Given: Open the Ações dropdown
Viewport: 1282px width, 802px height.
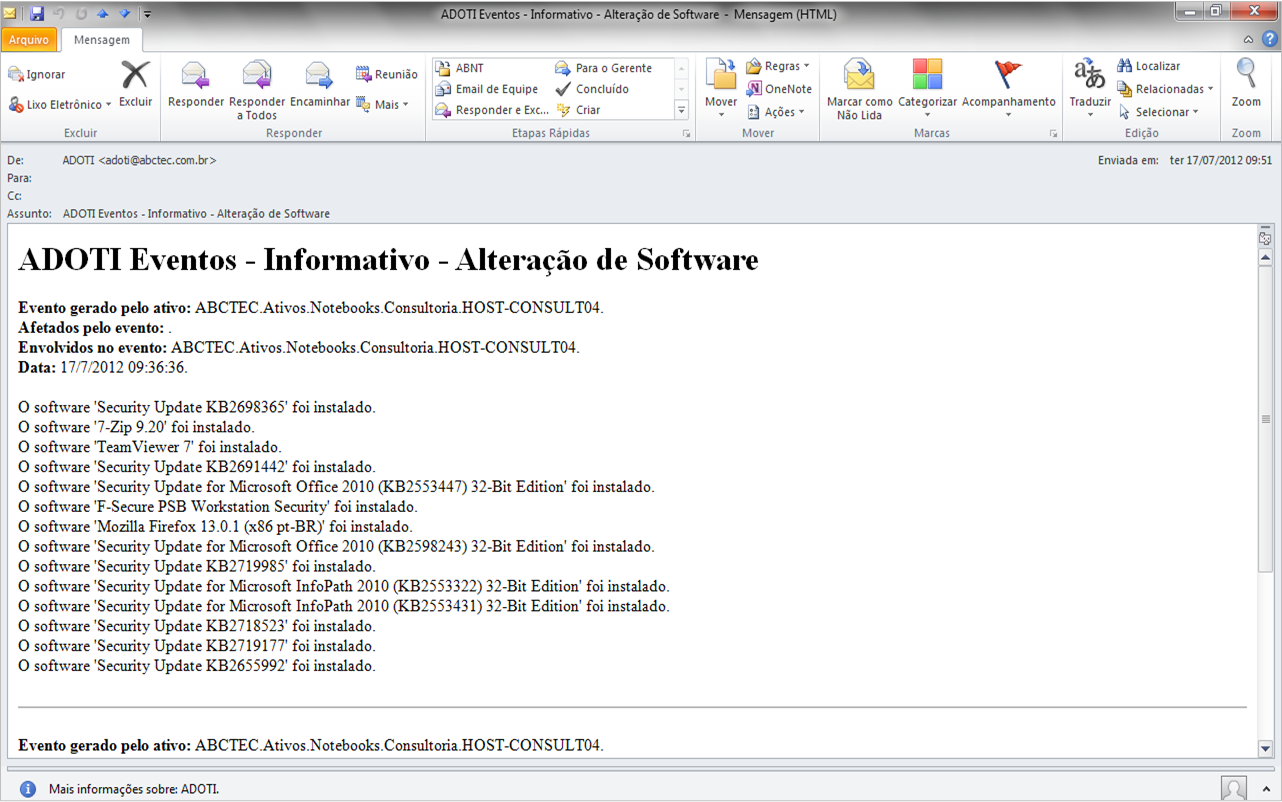Looking at the screenshot, I should (776, 112).
